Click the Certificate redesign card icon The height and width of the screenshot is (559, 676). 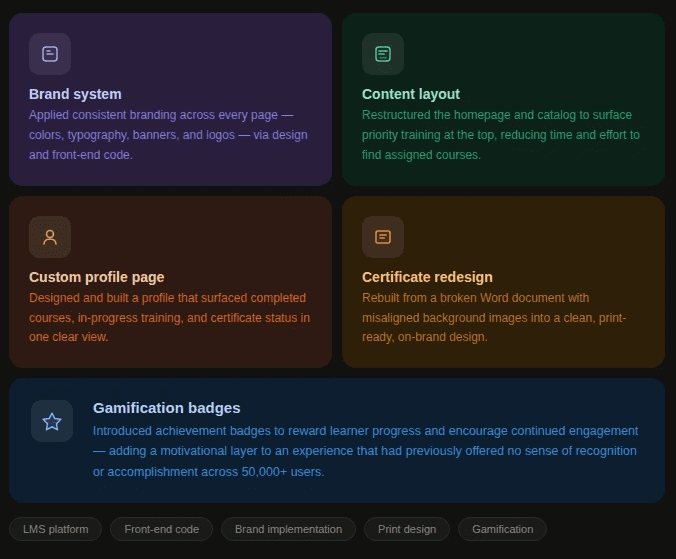[383, 237]
